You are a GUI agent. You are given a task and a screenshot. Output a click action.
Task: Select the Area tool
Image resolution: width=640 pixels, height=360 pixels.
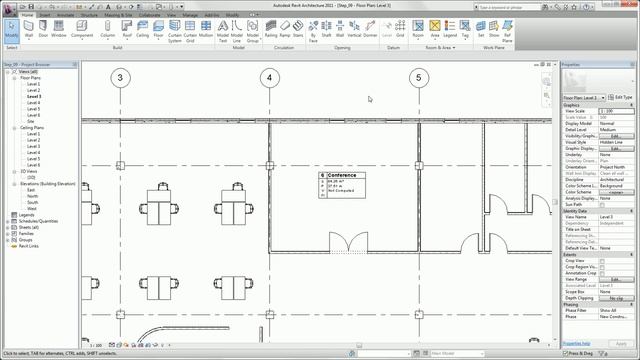[x=435, y=29]
